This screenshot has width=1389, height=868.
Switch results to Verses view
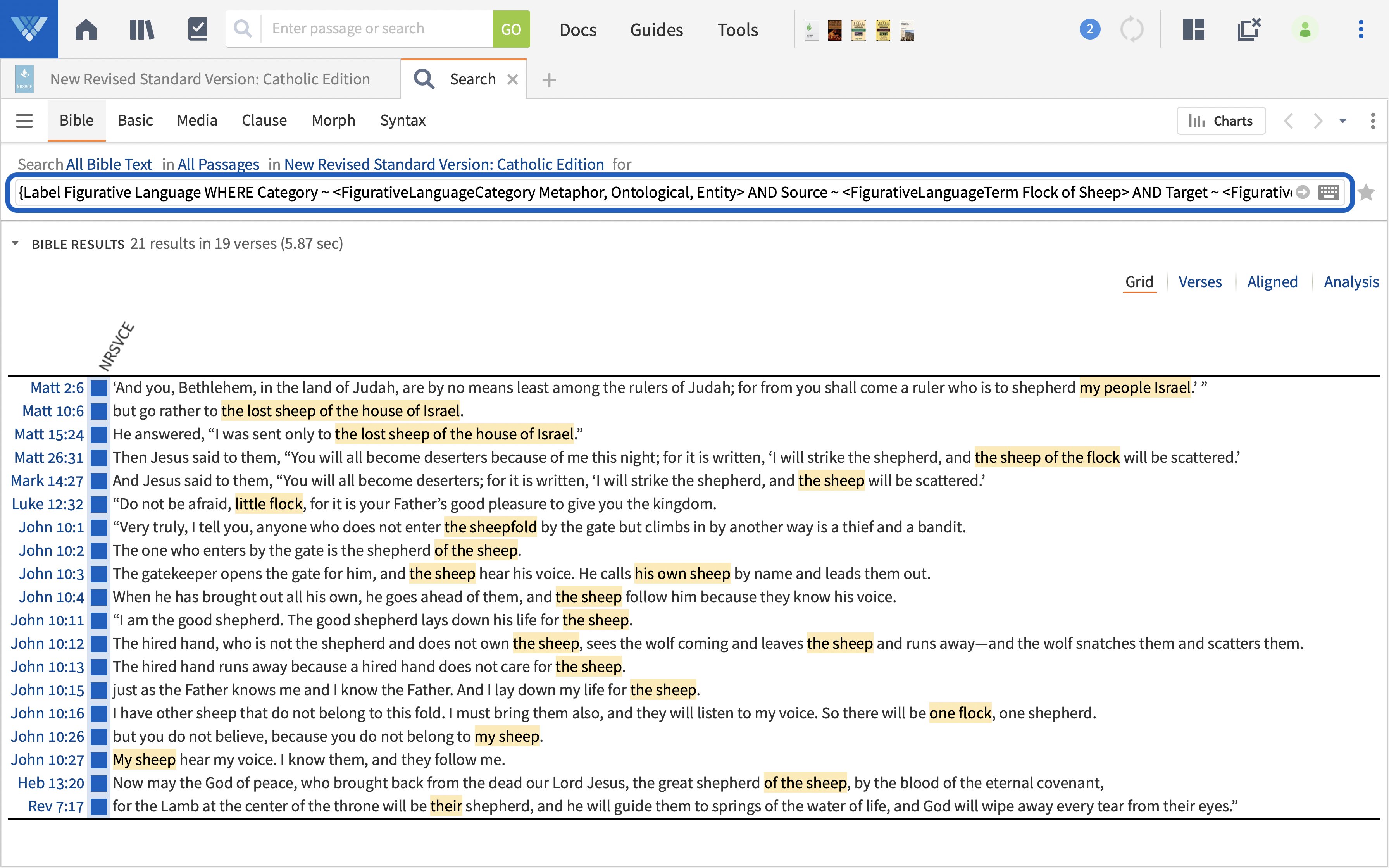(x=1200, y=281)
